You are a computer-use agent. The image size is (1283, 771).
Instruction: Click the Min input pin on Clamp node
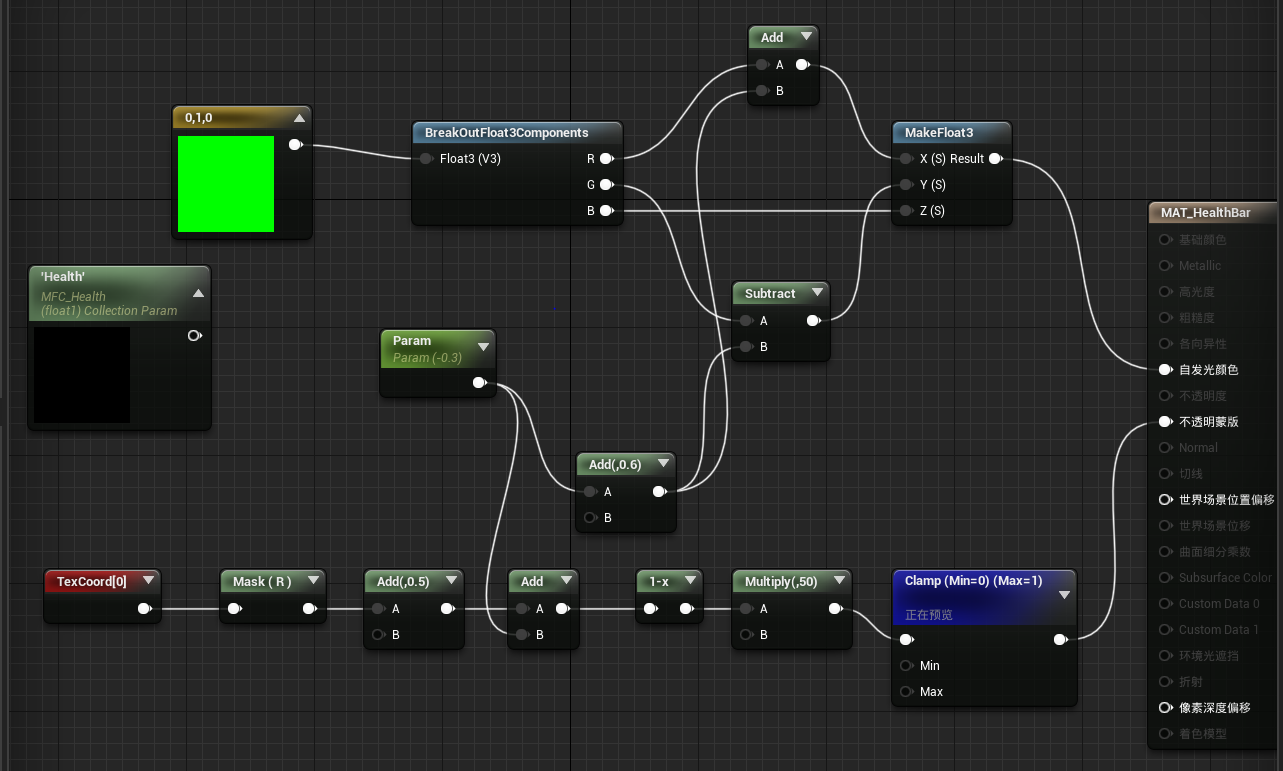pos(906,666)
